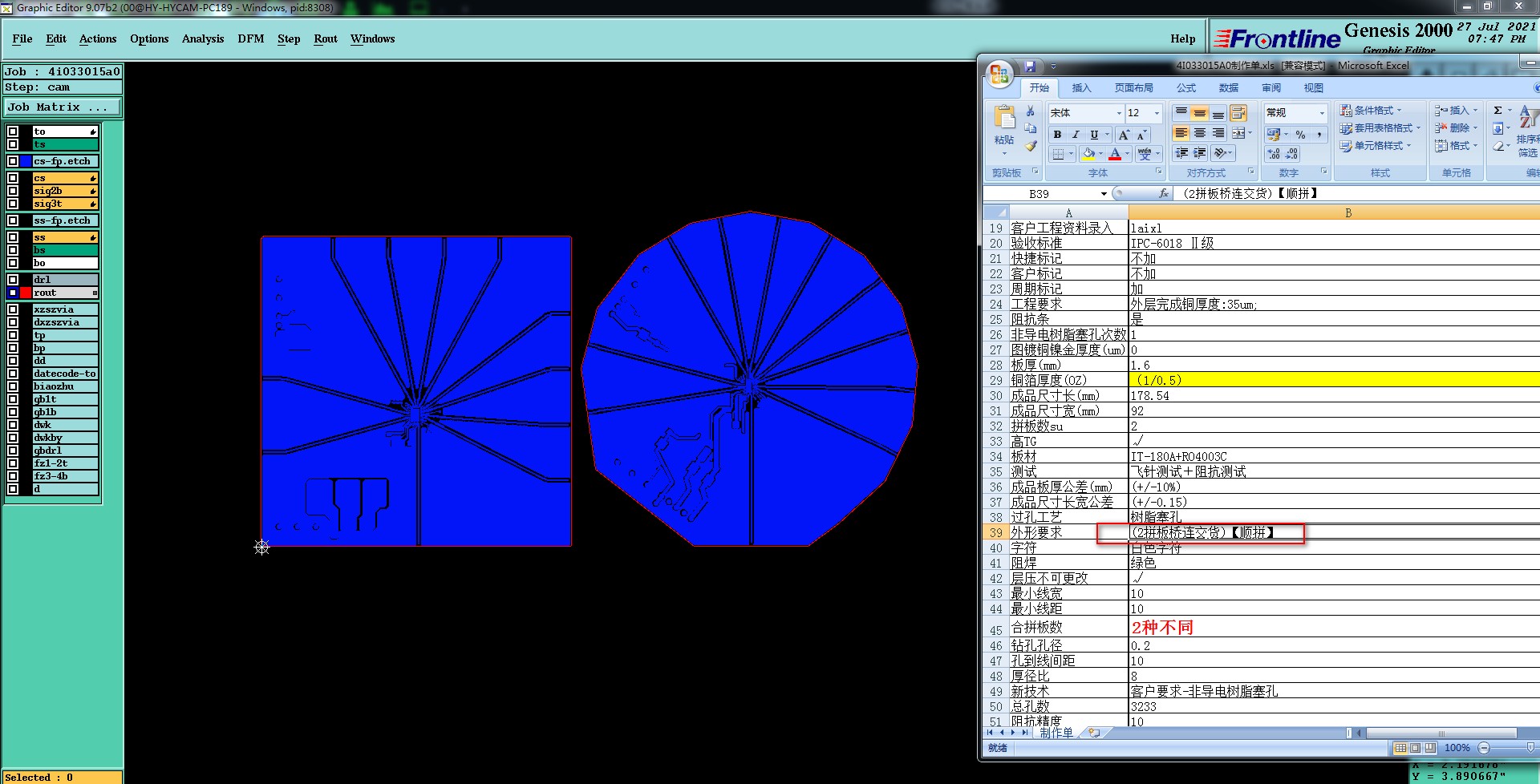Toggle Bold formatting in Excel

pyautogui.click(x=1057, y=135)
